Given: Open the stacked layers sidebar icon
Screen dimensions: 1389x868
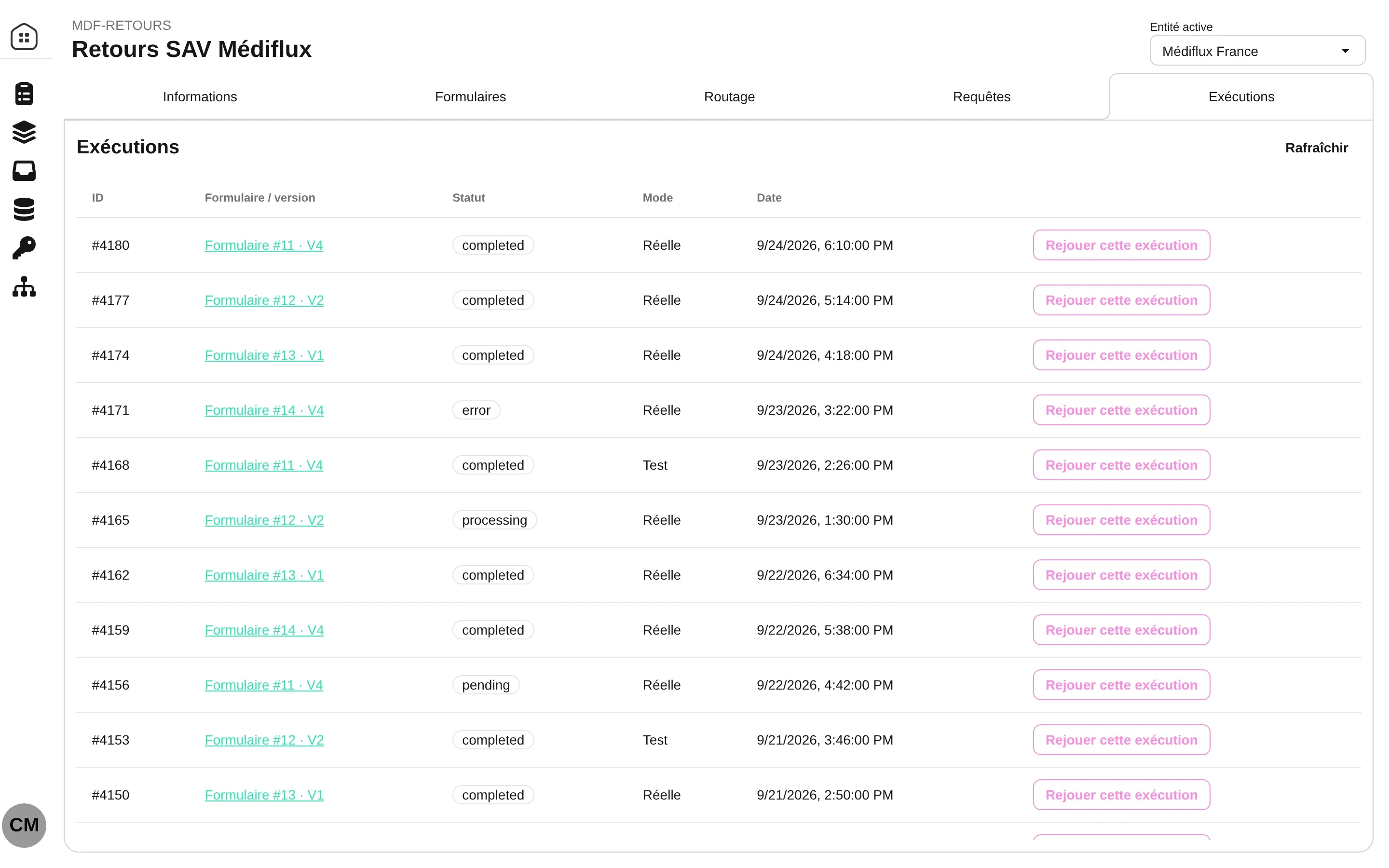Looking at the screenshot, I should pos(24,132).
